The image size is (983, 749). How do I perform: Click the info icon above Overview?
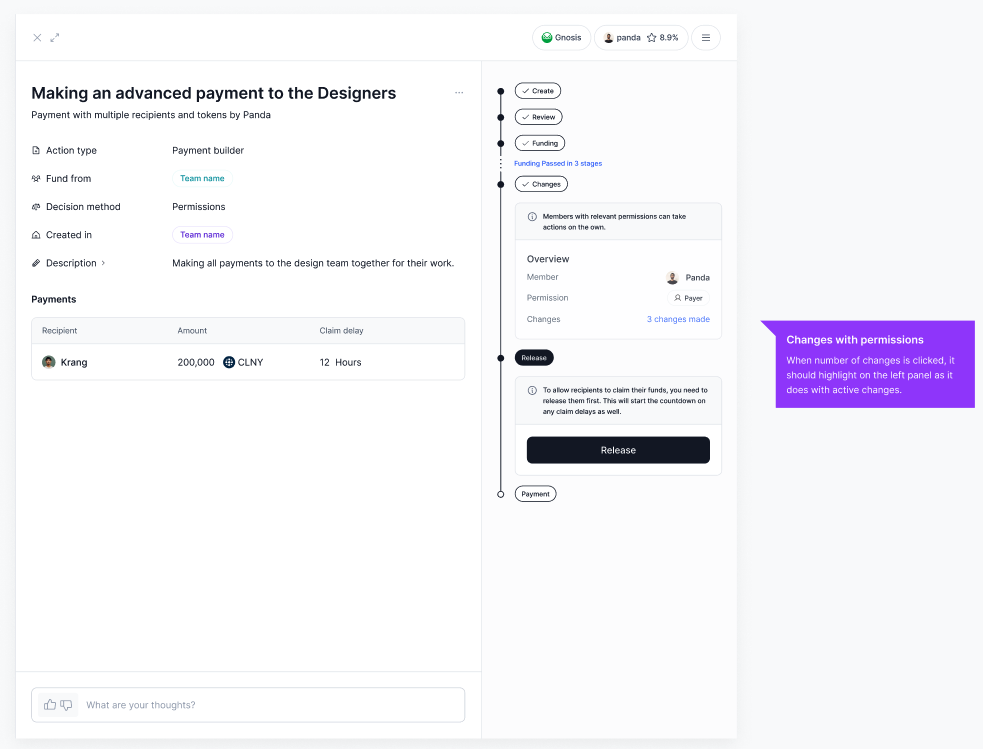[532, 216]
